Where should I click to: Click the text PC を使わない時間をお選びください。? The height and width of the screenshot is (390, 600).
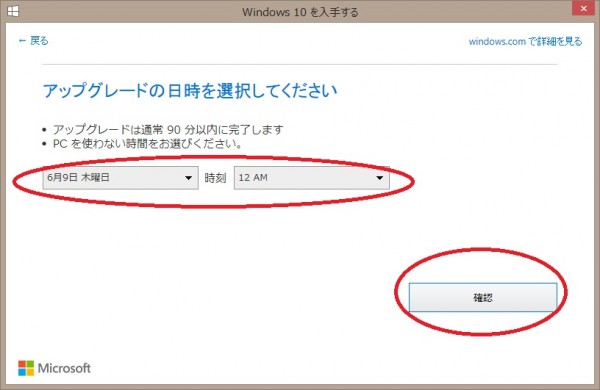147,144
